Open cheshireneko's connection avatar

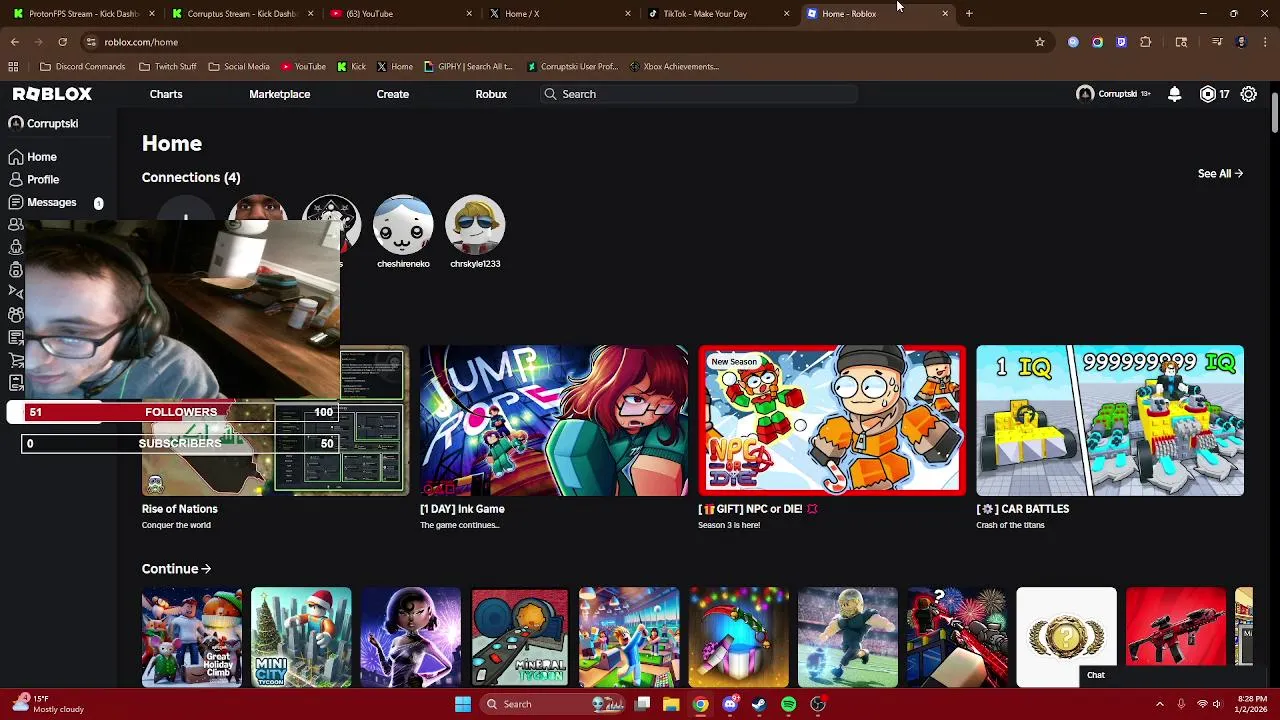click(x=403, y=225)
